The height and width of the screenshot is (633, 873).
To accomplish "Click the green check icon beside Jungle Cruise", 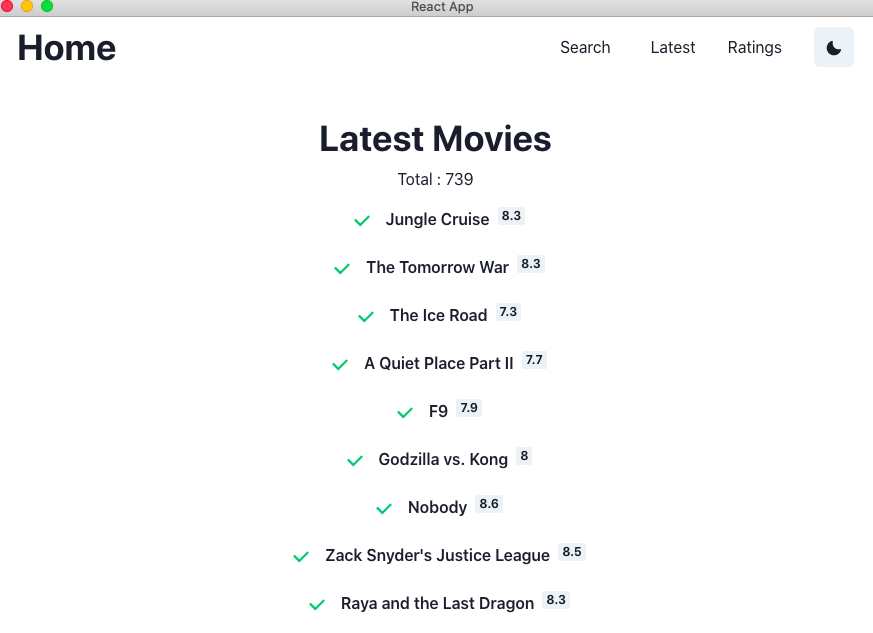I will [x=362, y=221].
